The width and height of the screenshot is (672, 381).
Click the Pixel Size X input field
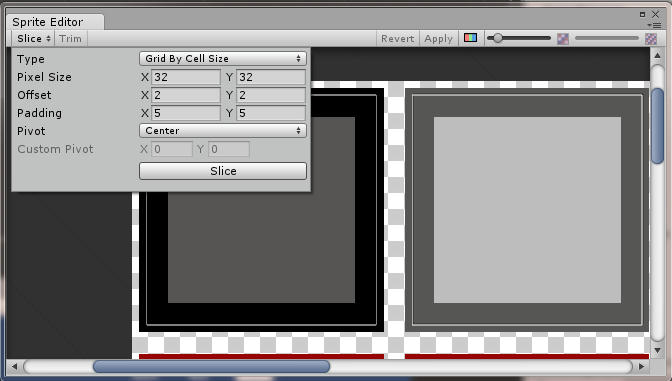pos(186,77)
